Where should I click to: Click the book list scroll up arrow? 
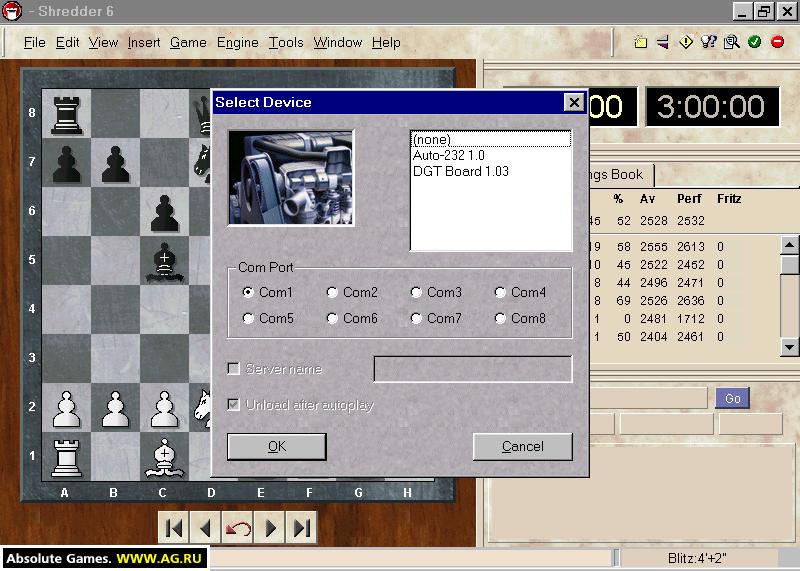click(x=789, y=245)
